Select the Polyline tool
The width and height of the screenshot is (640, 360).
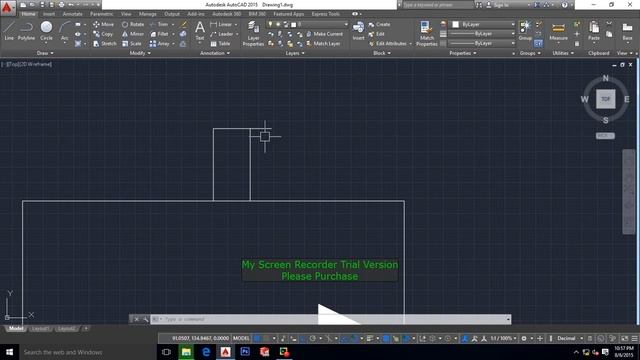26,31
